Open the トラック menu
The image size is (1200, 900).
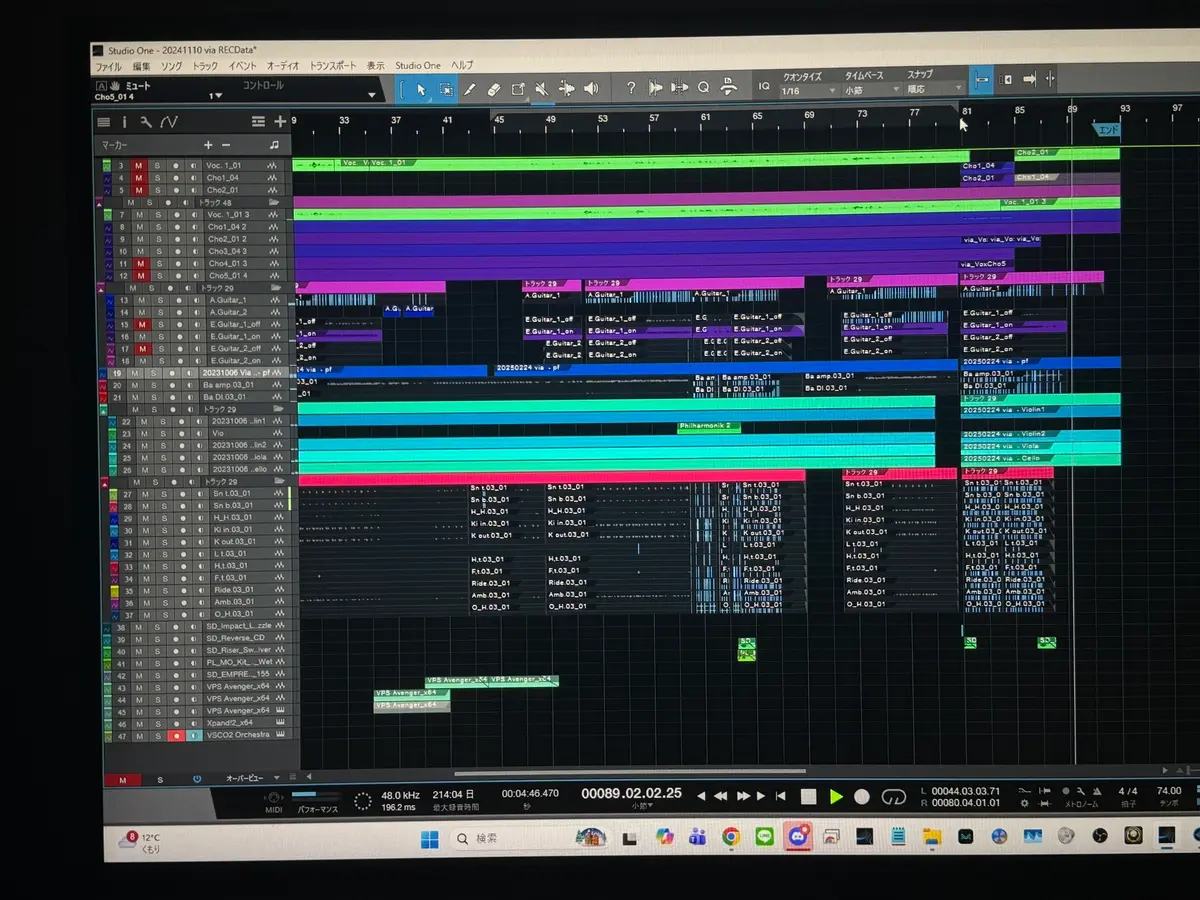coord(205,66)
